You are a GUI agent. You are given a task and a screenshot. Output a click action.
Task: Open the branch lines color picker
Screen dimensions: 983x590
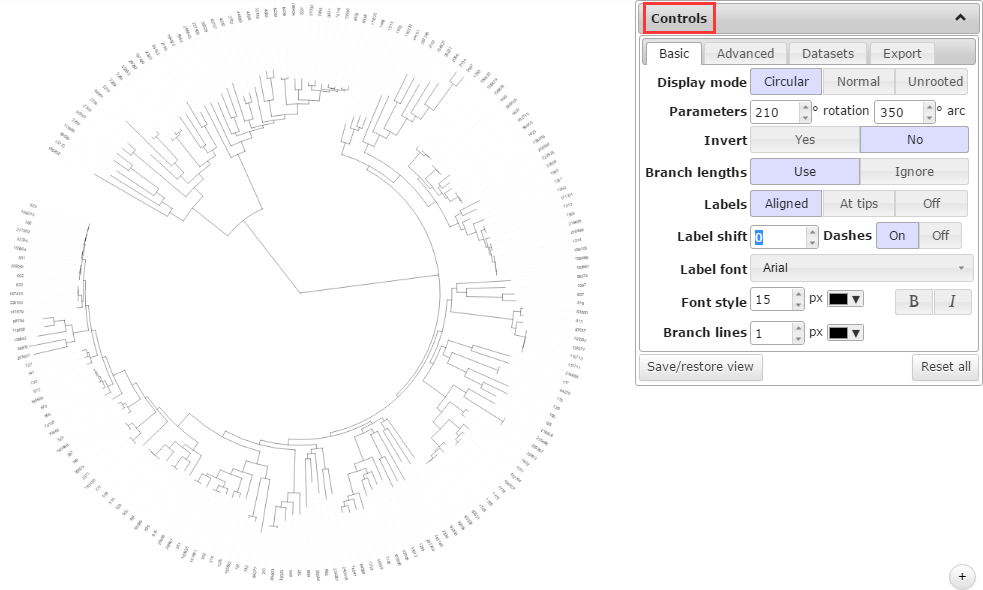845,333
